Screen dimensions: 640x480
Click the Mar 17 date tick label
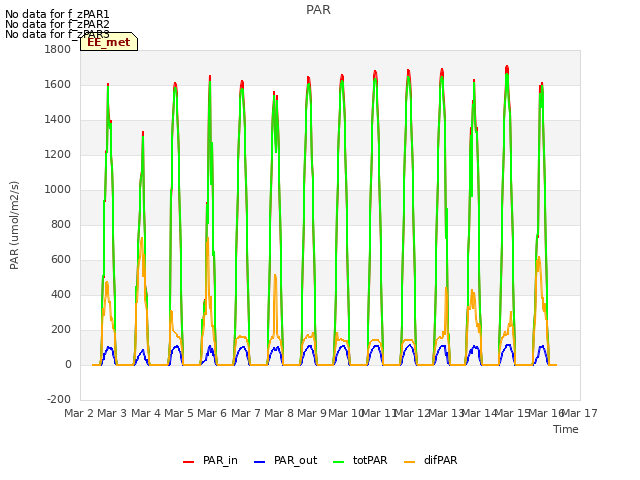[580, 413]
